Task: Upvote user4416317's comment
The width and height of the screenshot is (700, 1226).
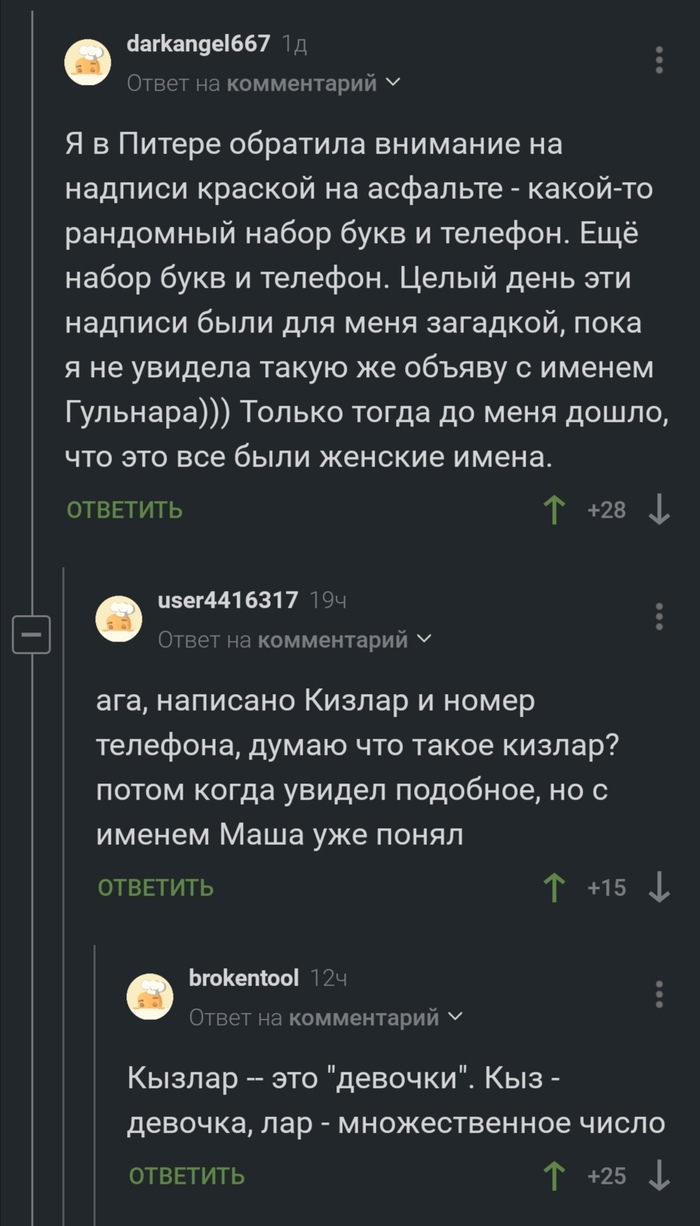Action: (x=551, y=887)
